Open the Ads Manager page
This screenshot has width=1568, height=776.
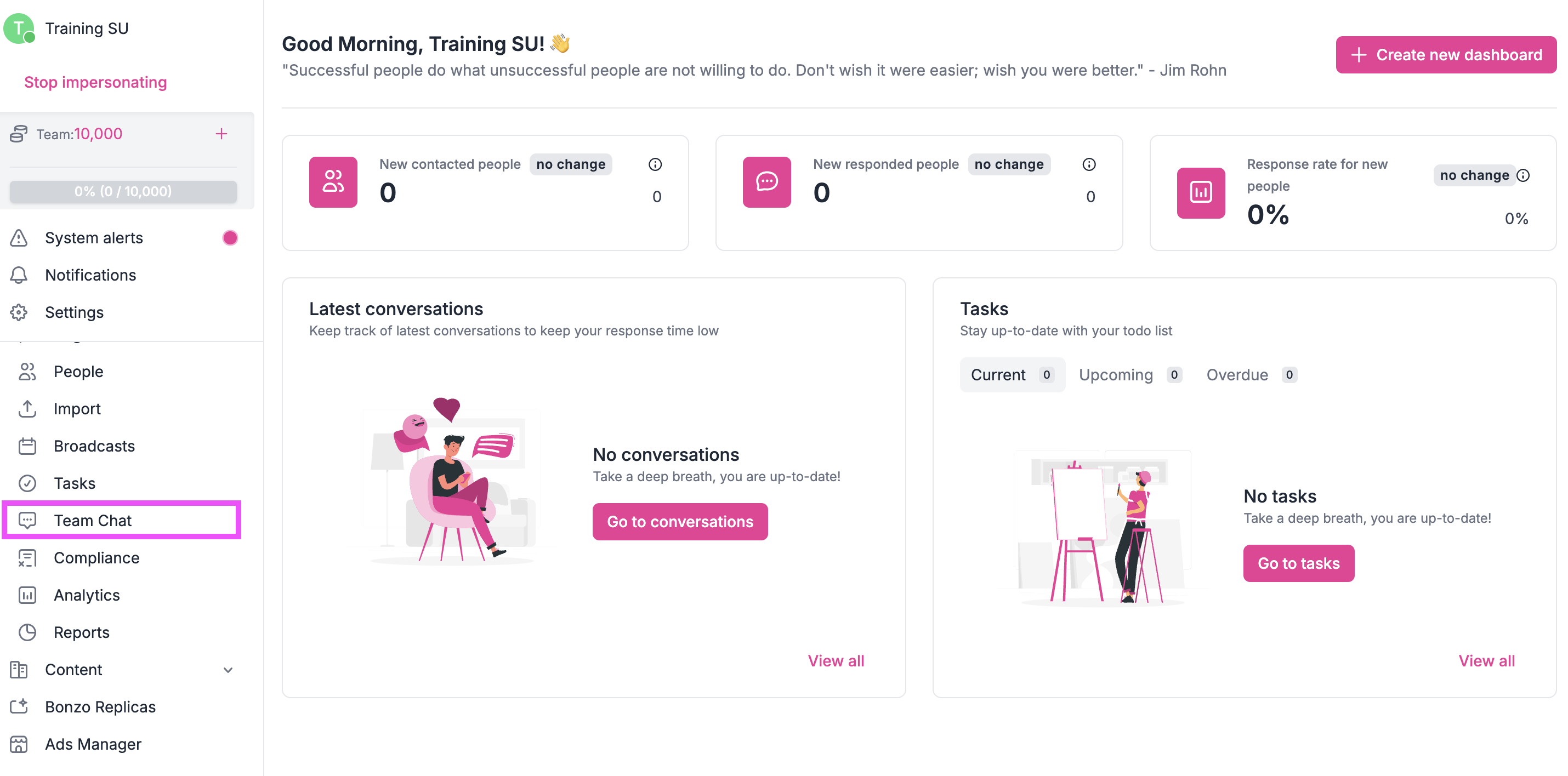(x=123, y=744)
